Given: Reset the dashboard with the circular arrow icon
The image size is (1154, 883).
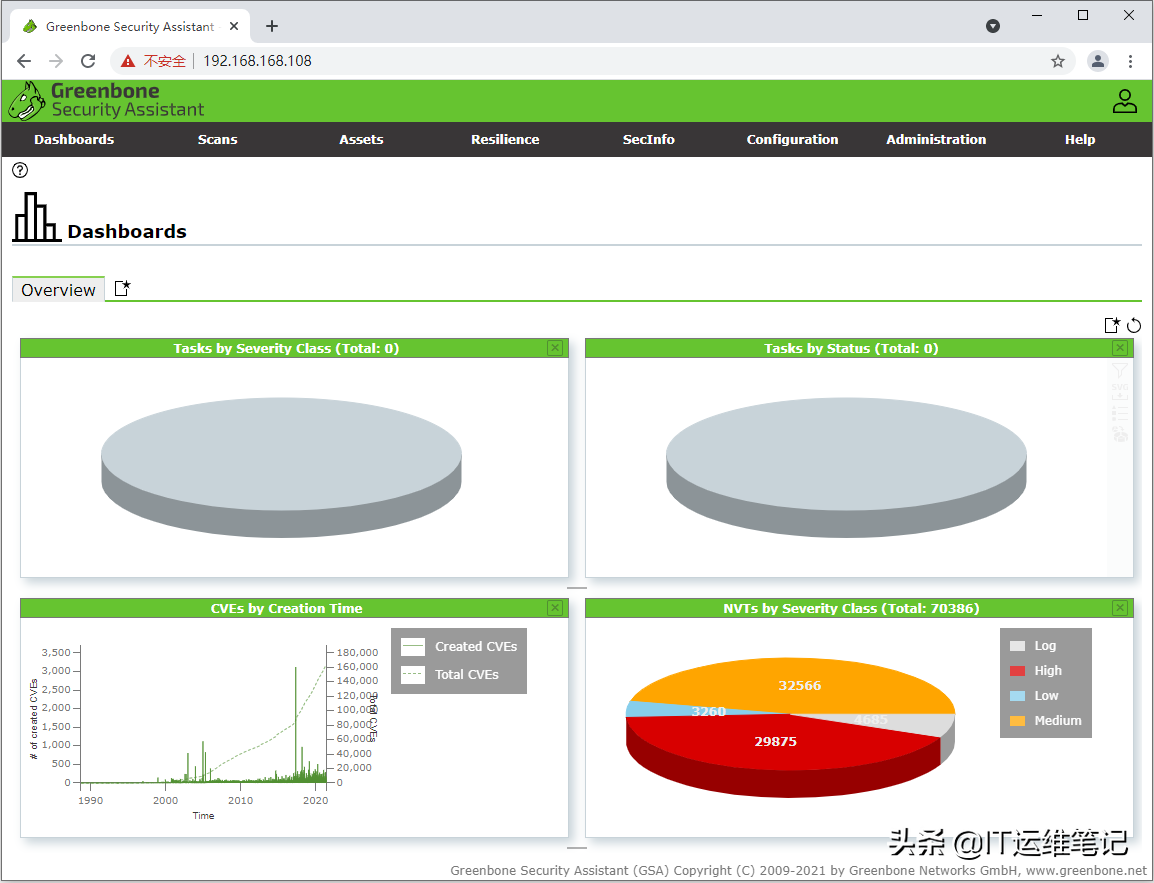Looking at the screenshot, I should (x=1132, y=325).
